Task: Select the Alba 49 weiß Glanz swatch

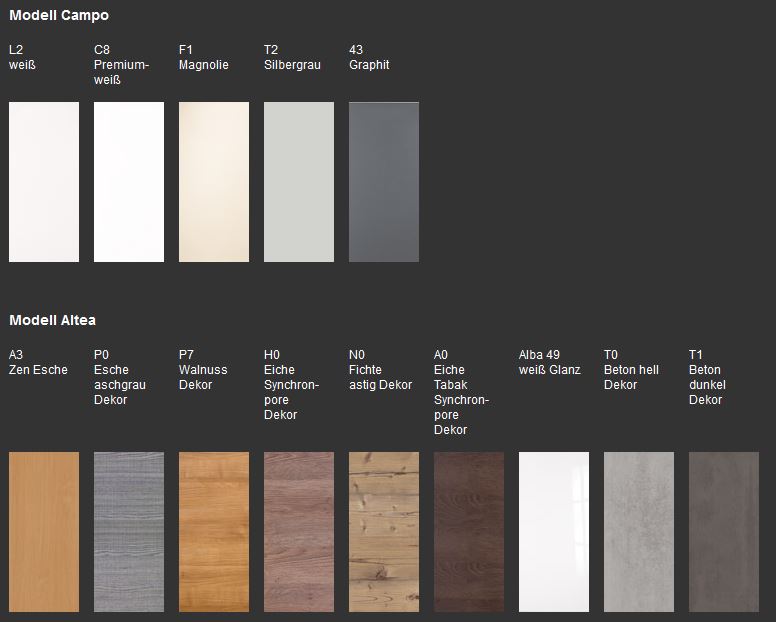Action: [x=554, y=531]
